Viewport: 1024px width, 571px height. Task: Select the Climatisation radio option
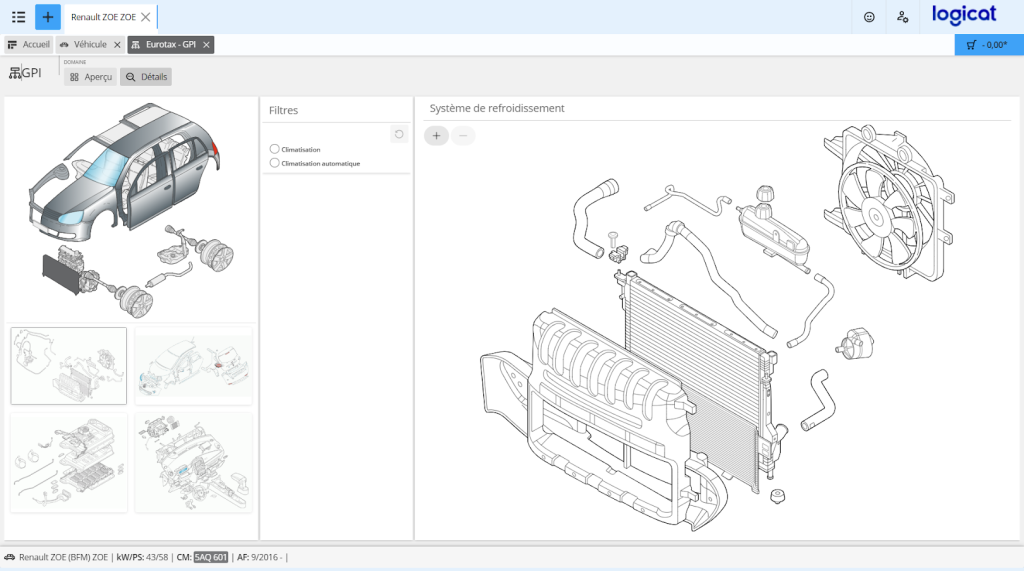point(274,149)
